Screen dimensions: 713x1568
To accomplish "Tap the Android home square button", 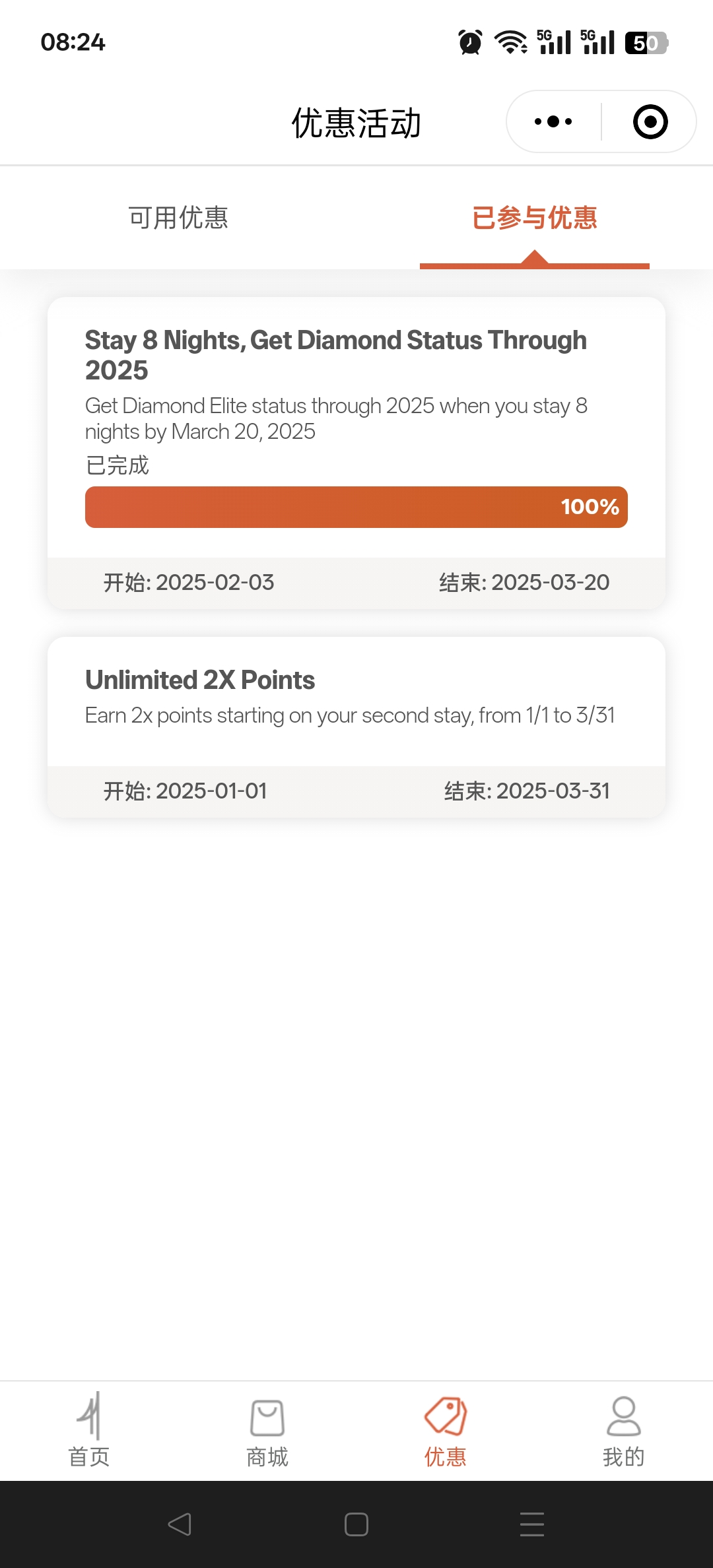I will tap(356, 1524).
